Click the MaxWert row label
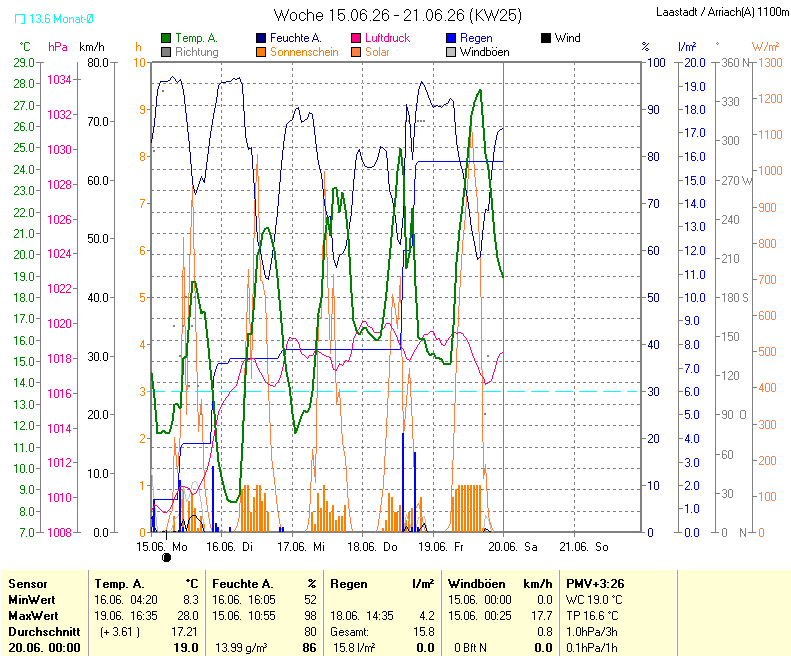The width and height of the screenshot is (791, 656). click(x=33, y=616)
